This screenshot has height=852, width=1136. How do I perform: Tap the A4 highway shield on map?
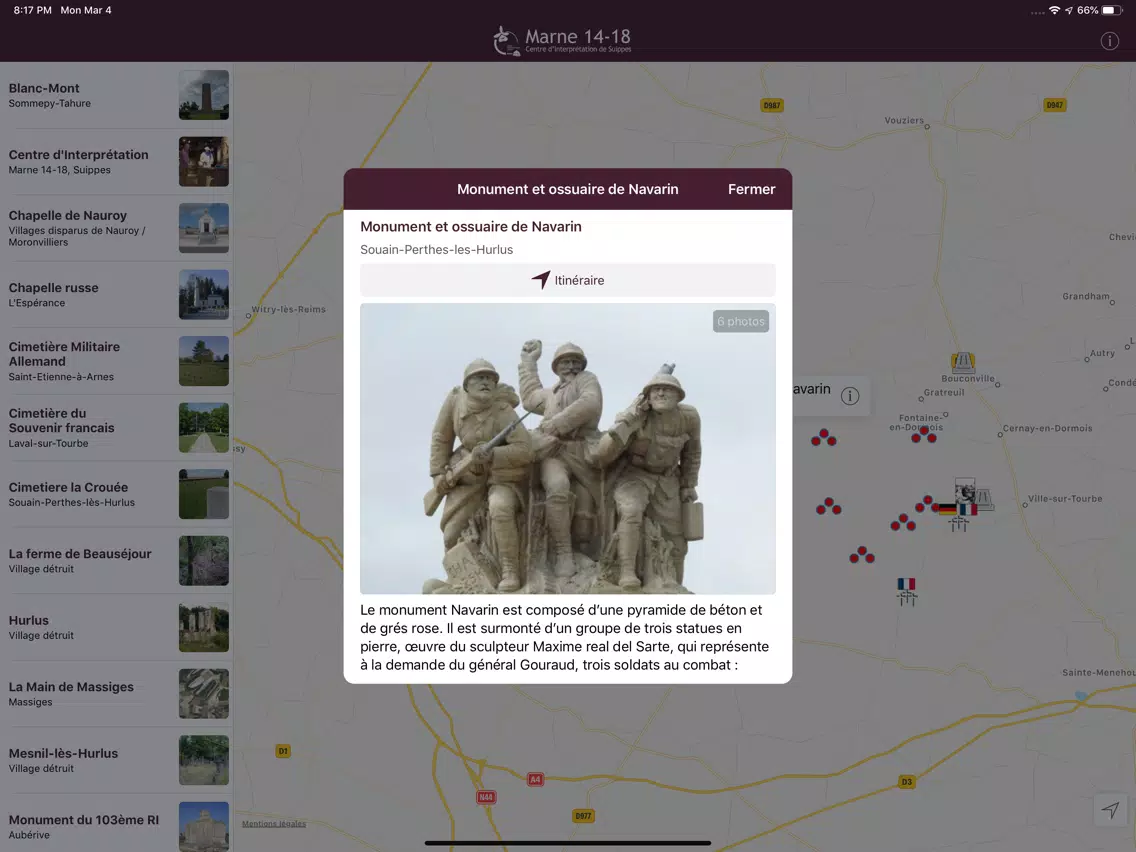[x=535, y=780]
